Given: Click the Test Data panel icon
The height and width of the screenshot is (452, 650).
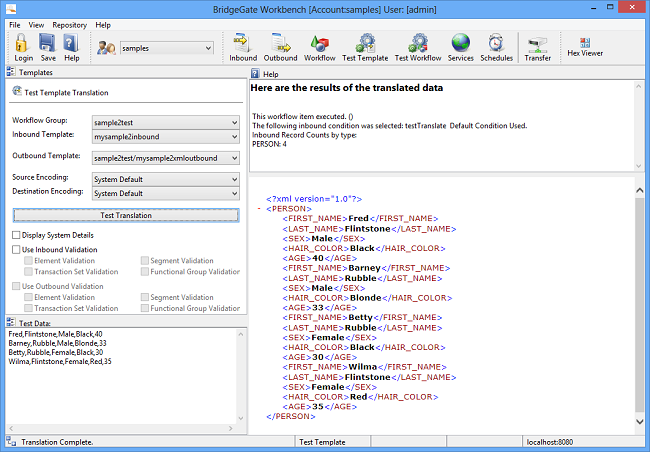Looking at the screenshot, I should pyautogui.click(x=11, y=323).
